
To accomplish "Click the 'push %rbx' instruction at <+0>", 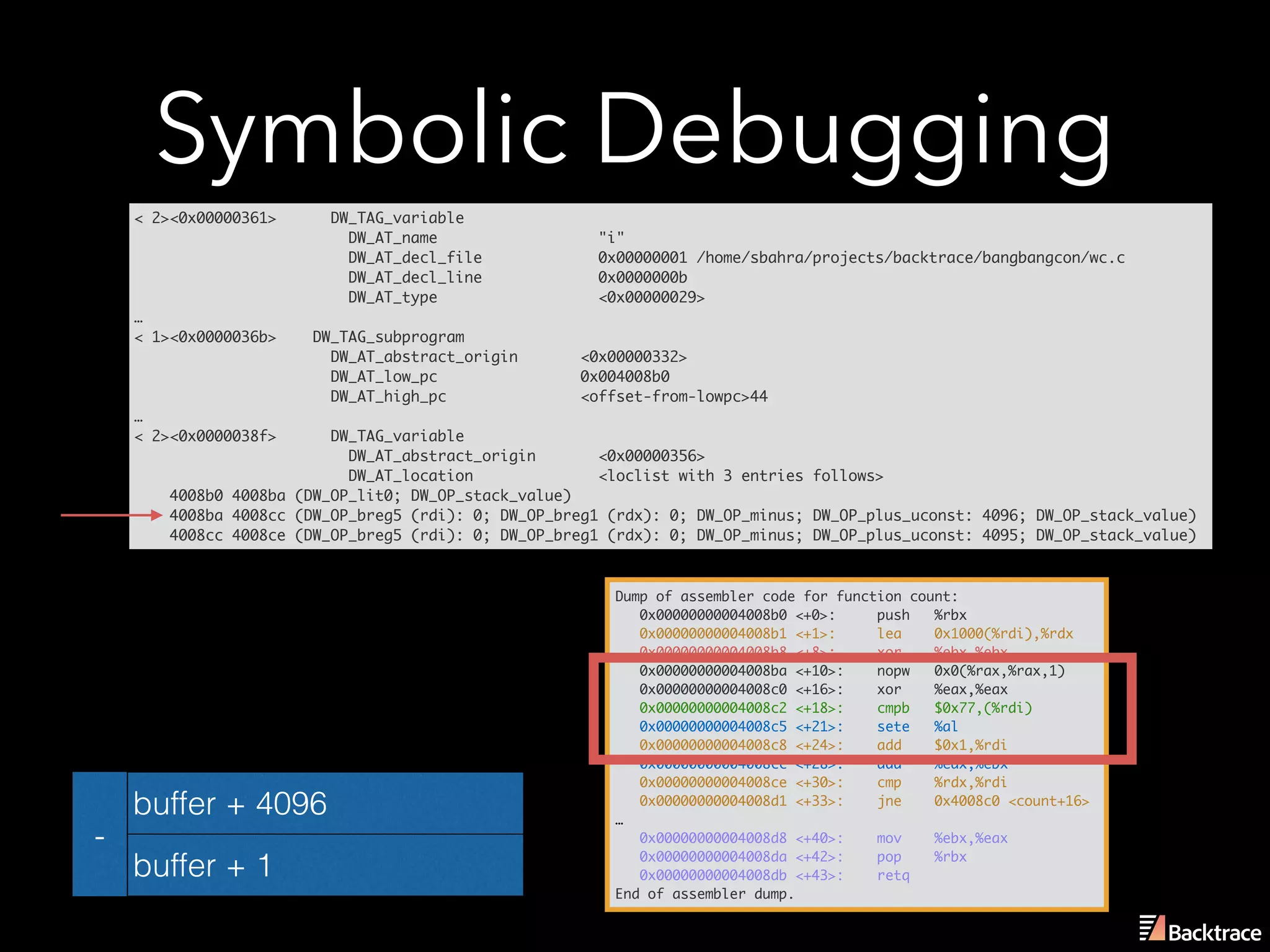I will pyautogui.click(x=803, y=615).
